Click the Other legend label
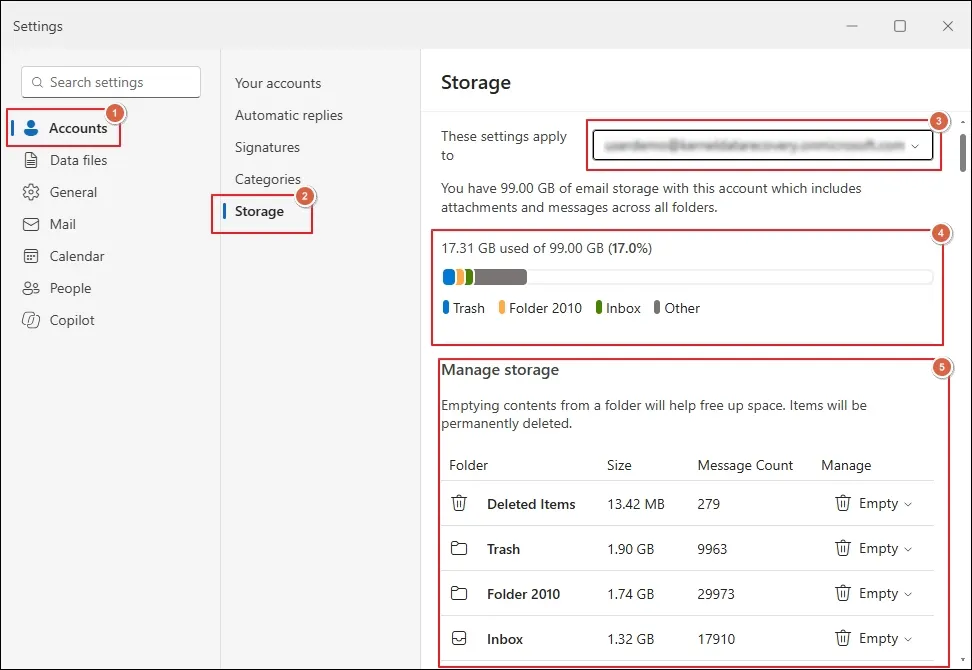Viewport: 972px width, 670px height. [x=676, y=308]
